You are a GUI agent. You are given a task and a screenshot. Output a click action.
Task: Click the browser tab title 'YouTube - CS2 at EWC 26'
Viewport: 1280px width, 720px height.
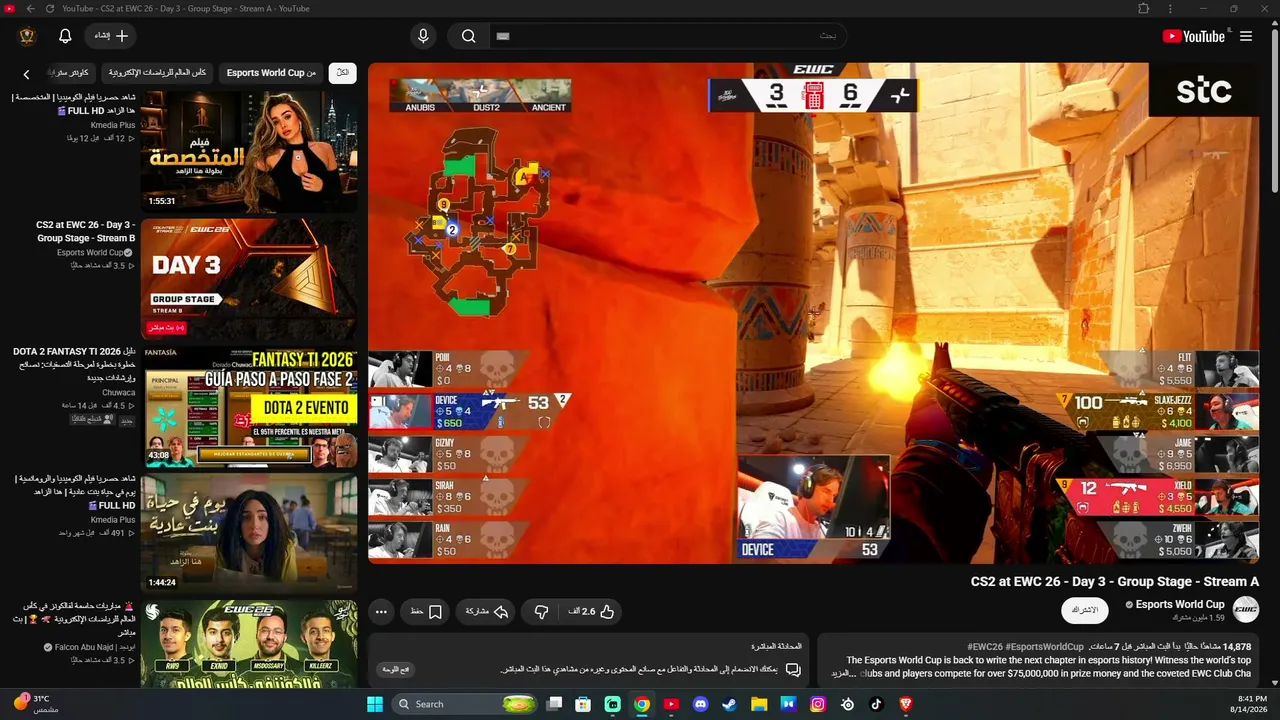tap(186, 9)
